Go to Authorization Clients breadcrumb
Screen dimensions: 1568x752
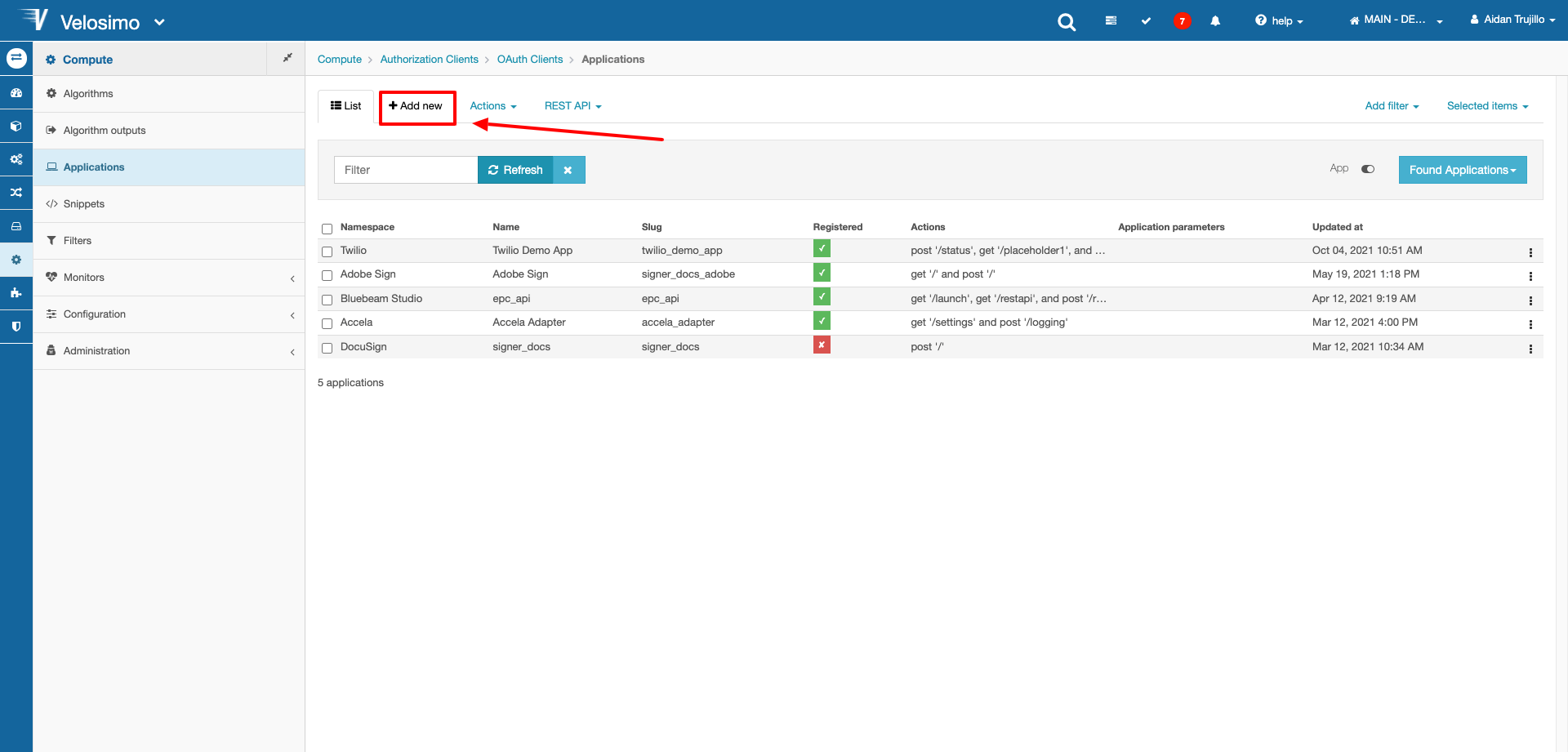pos(430,60)
